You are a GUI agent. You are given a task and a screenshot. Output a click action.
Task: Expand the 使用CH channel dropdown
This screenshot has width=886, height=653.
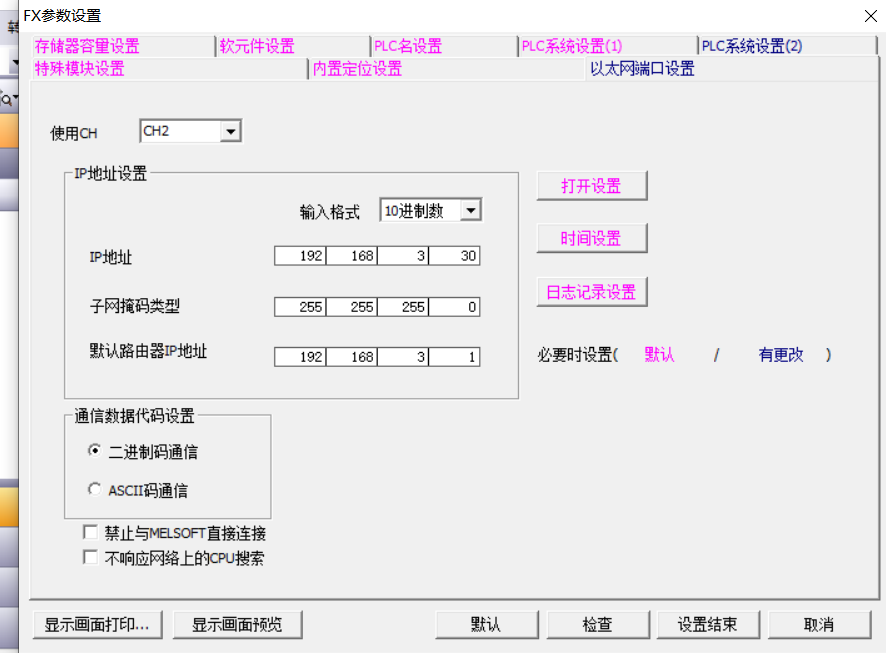click(x=231, y=132)
